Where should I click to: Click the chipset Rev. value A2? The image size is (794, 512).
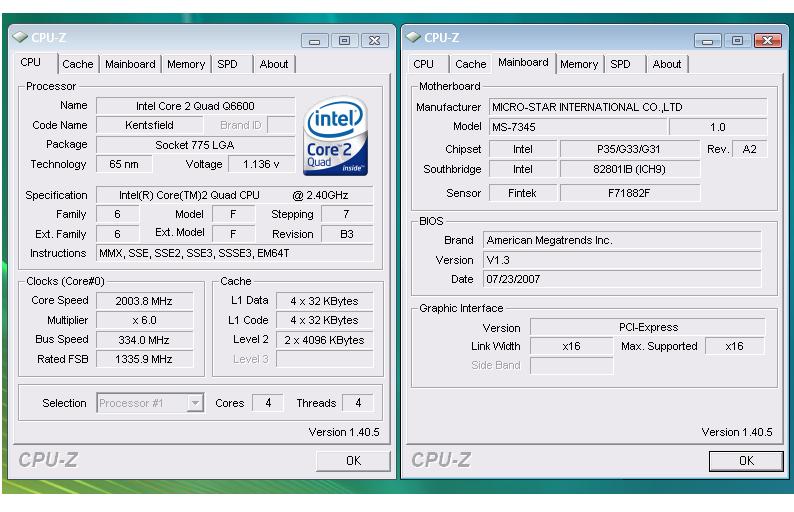(749, 149)
